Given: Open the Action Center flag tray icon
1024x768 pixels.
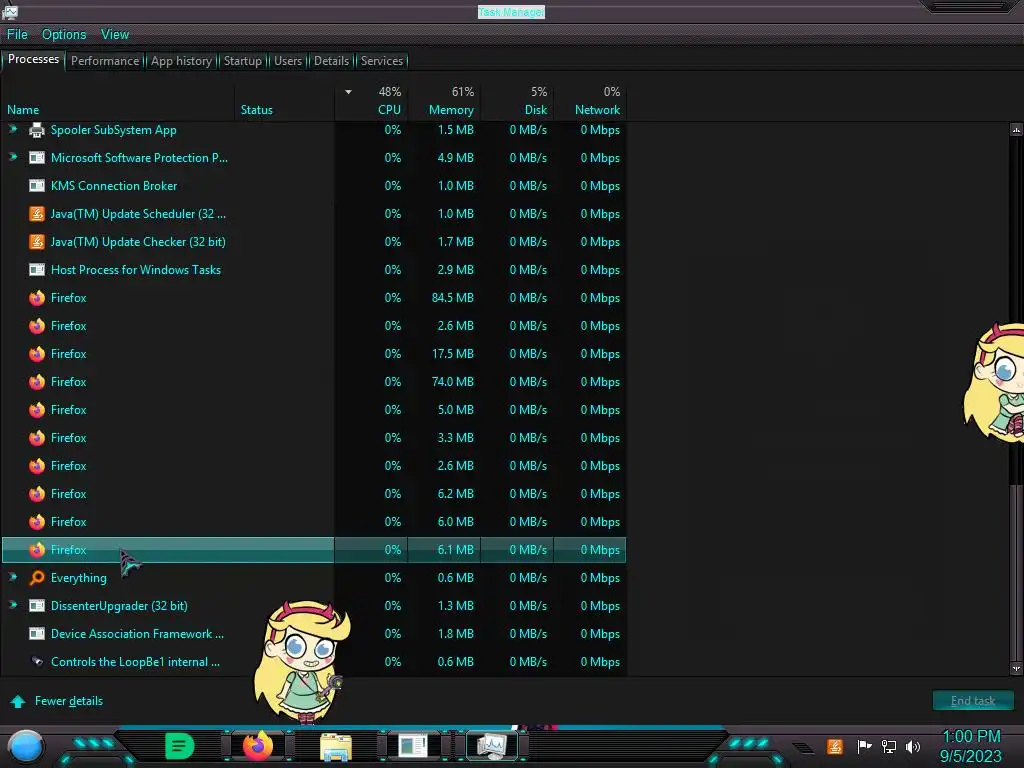Looking at the screenshot, I should (864, 746).
